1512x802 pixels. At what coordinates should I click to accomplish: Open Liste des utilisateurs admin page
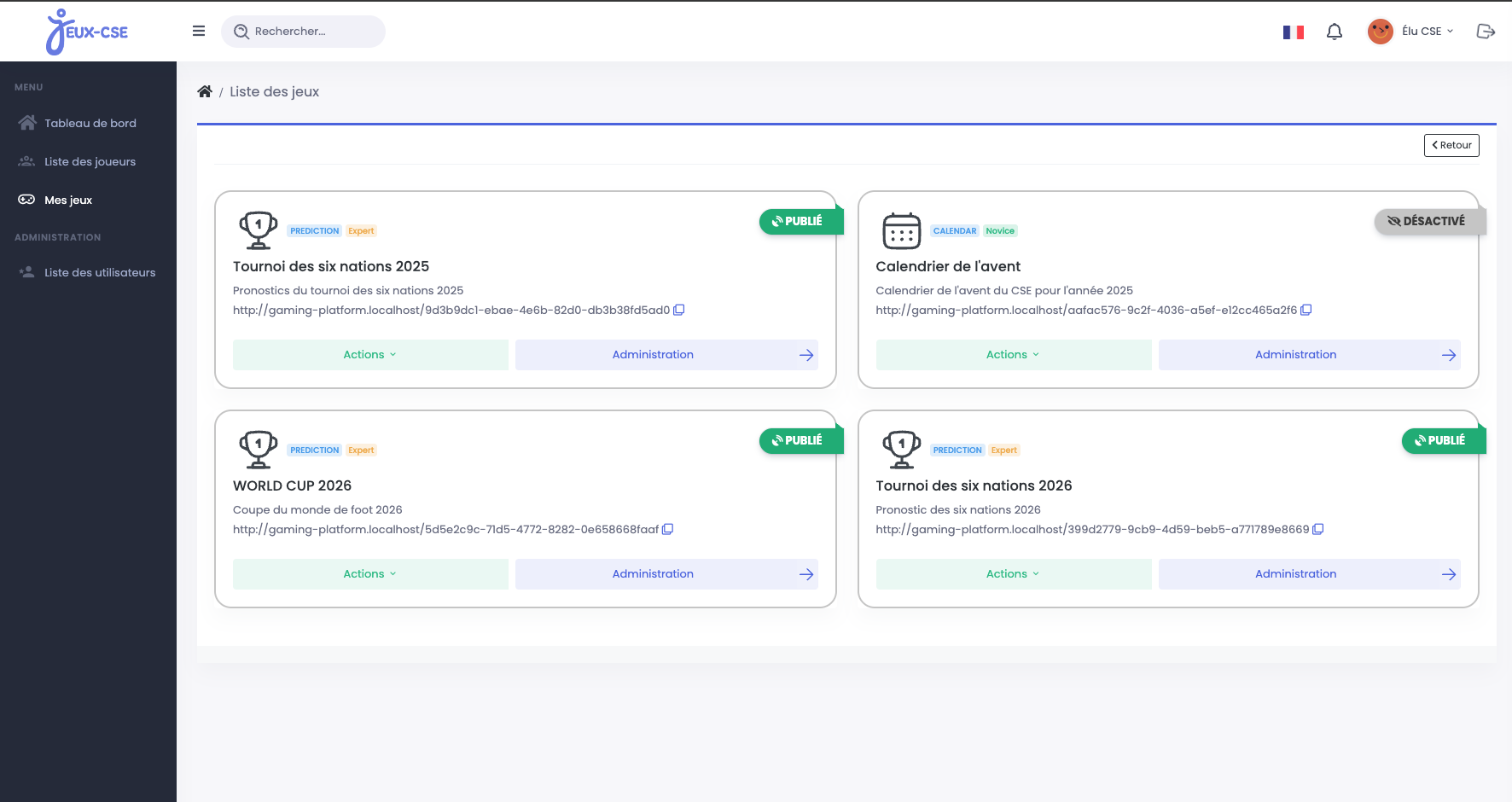click(99, 273)
